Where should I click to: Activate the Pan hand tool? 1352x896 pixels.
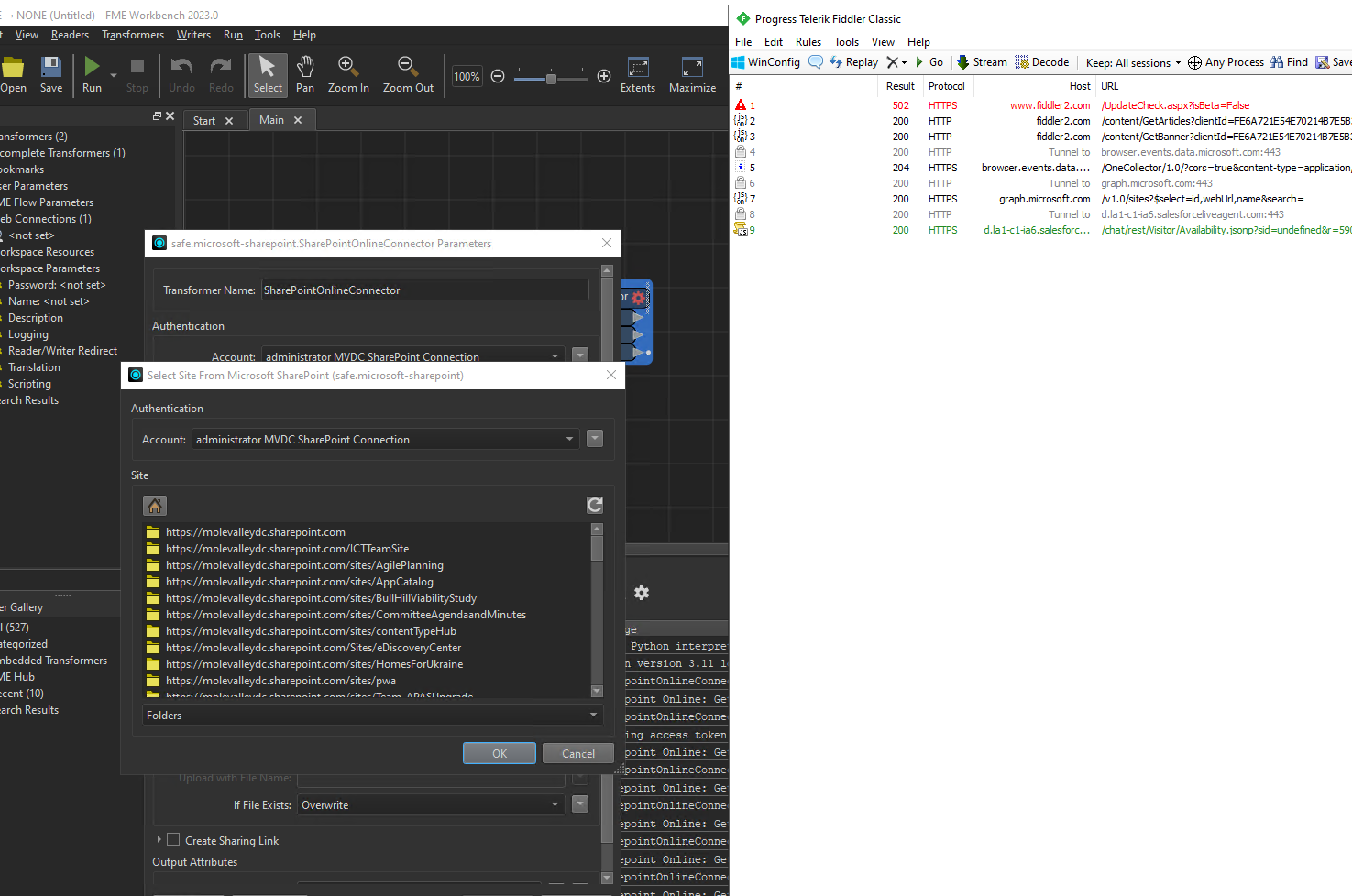click(x=305, y=67)
